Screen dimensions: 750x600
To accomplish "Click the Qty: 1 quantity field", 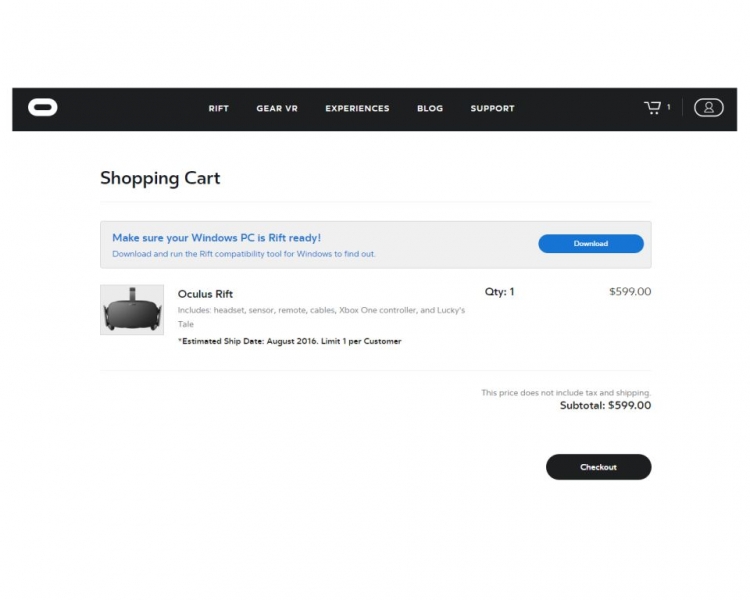I will 499,292.
